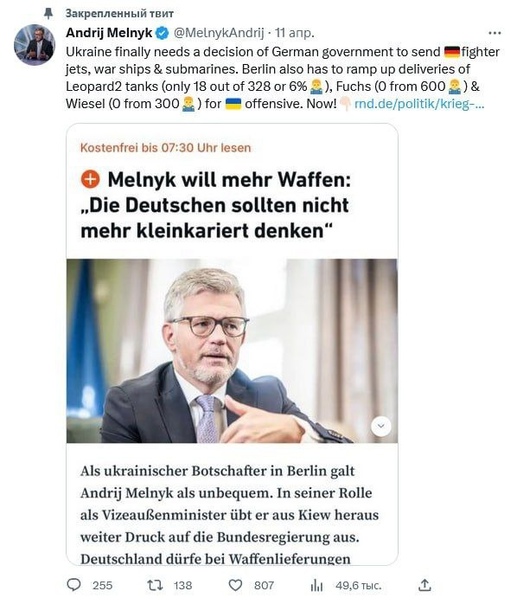517x604 pixels.
Task: Click the 807 likes count
Action: tap(264, 586)
